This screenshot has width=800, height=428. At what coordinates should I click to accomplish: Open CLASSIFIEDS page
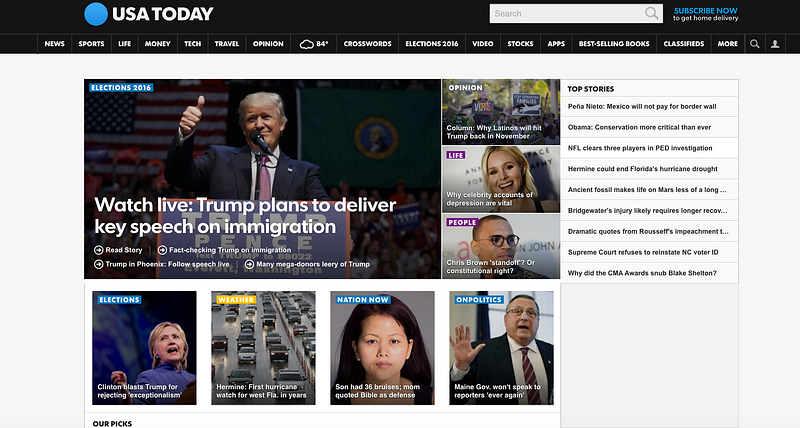point(684,44)
